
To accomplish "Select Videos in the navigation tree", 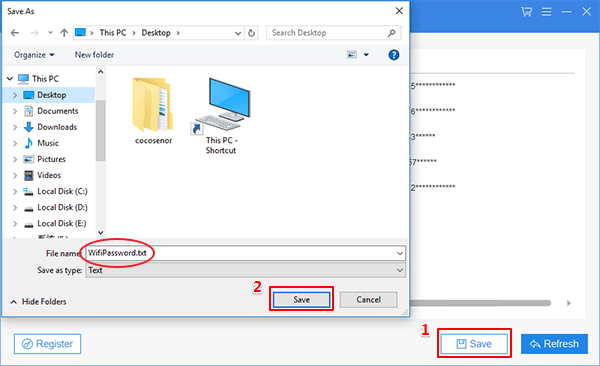I will click(x=49, y=175).
